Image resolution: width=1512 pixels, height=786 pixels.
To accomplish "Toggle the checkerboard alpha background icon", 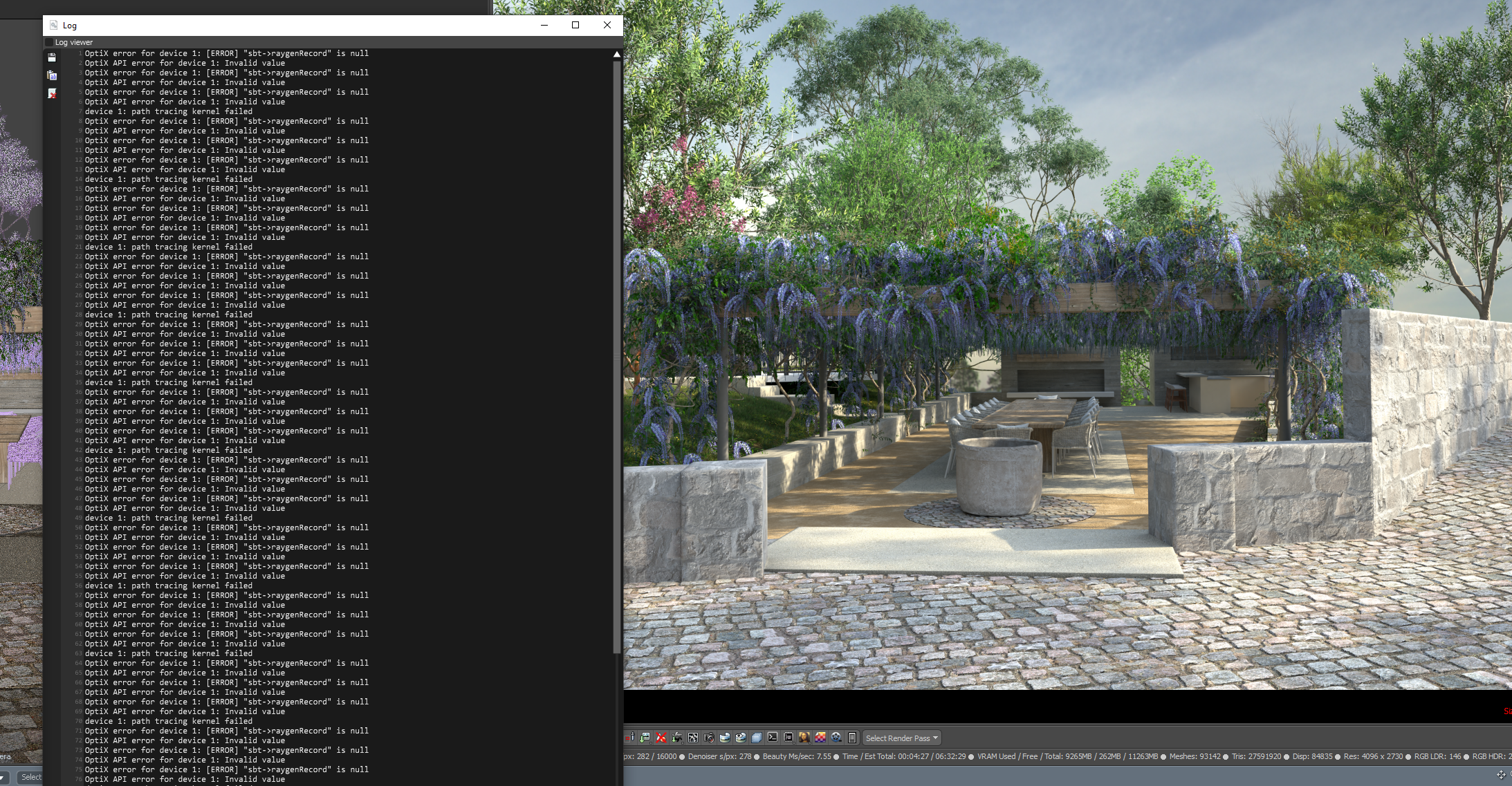I will (x=820, y=738).
